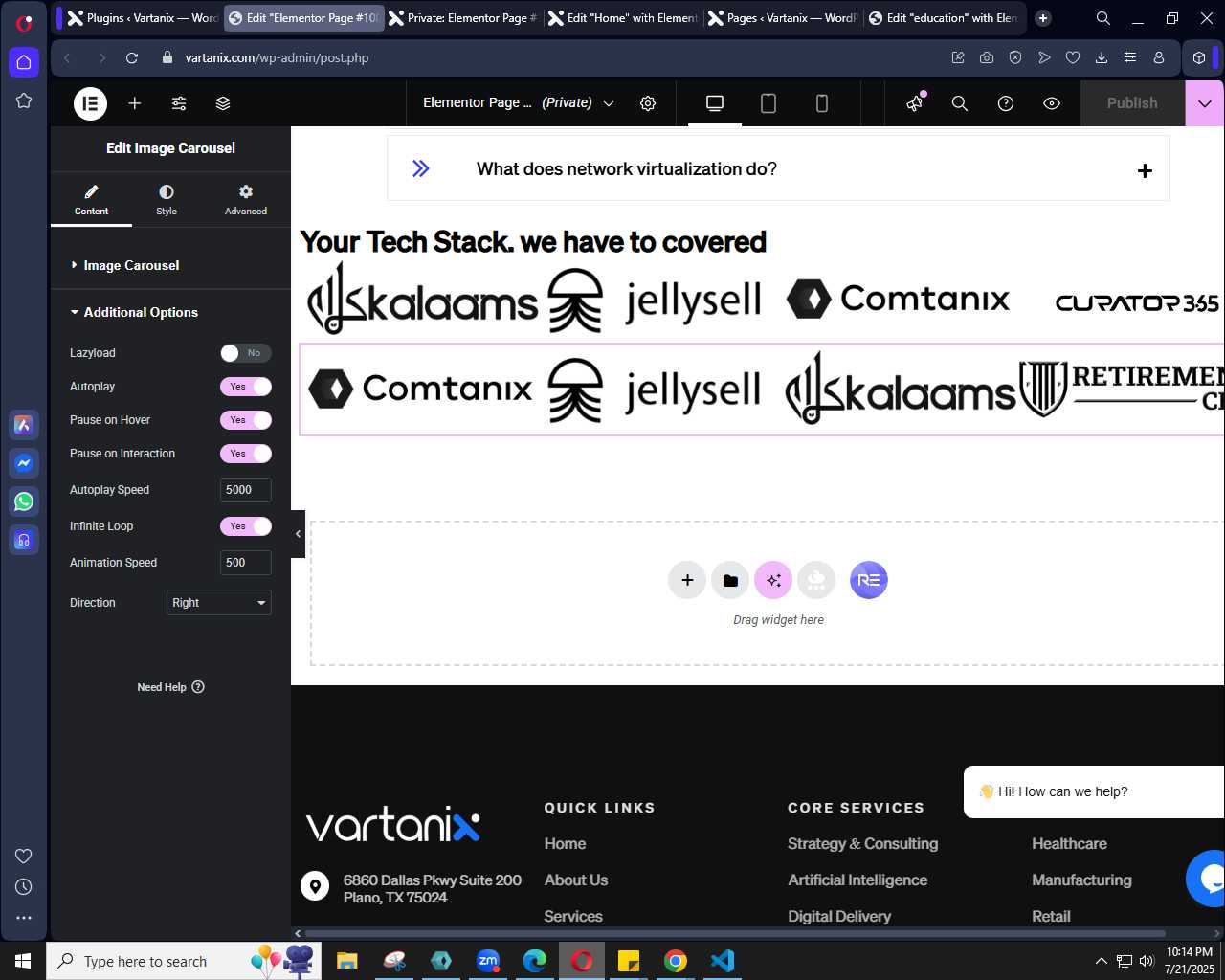
Task: Open page settings gear icon
Action: (x=648, y=103)
